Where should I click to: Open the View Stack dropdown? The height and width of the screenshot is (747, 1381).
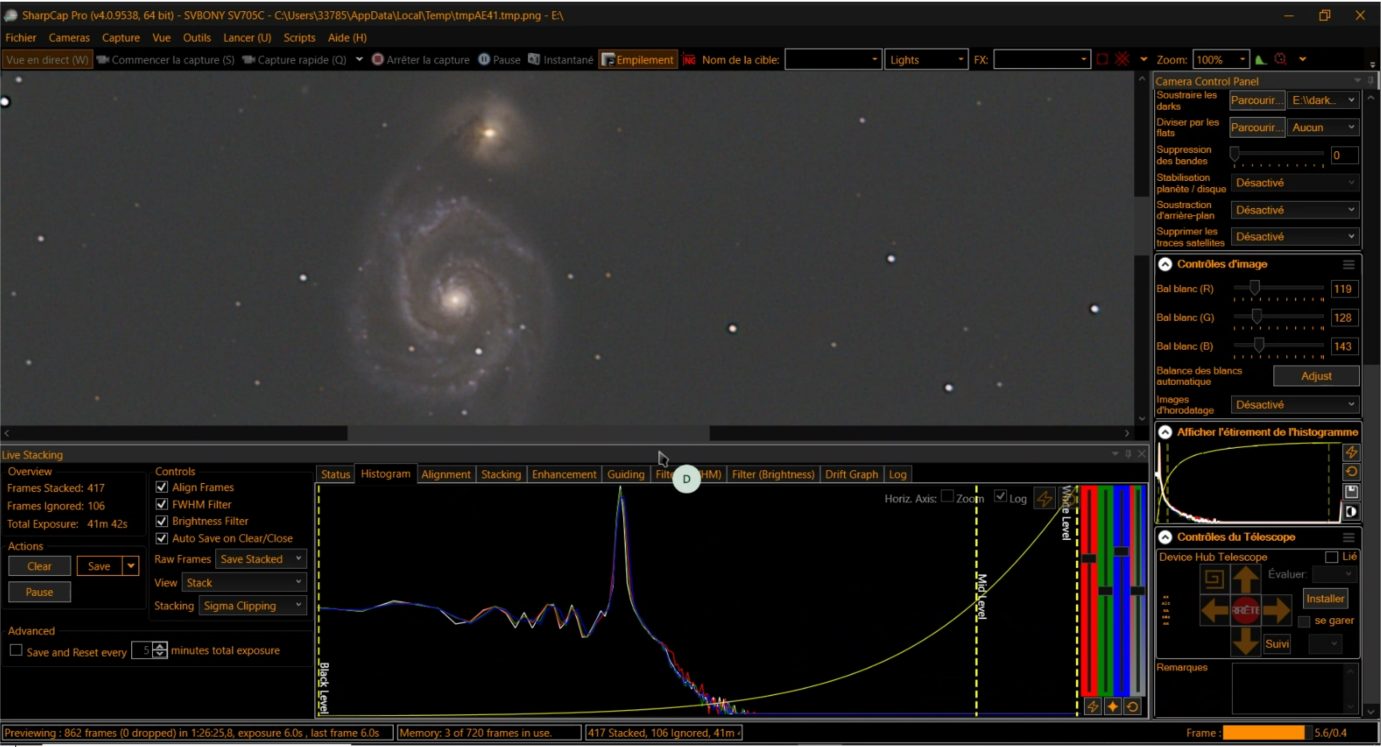(244, 583)
